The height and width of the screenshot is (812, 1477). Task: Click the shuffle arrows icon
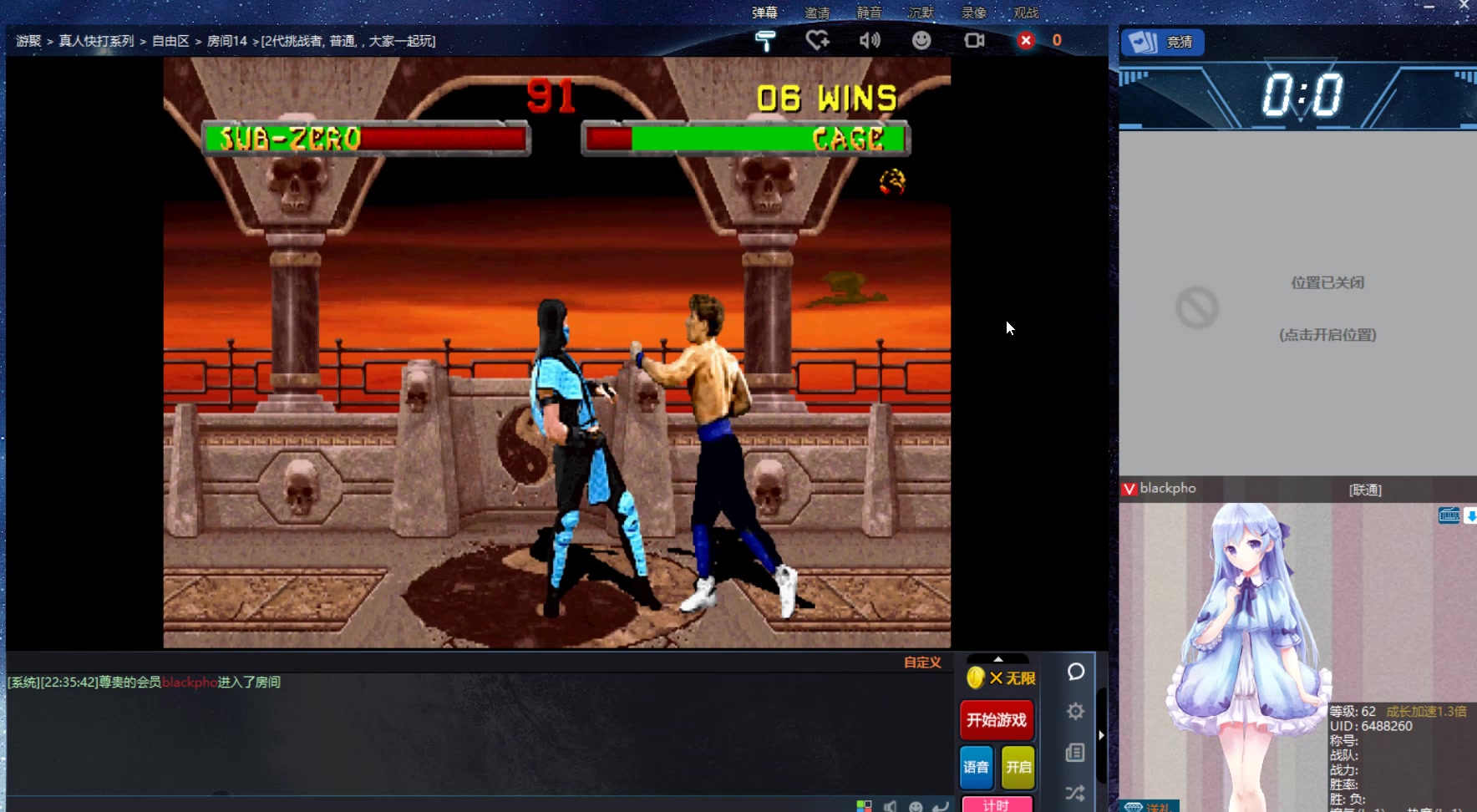pyautogui.click(x=1075, y=793)
